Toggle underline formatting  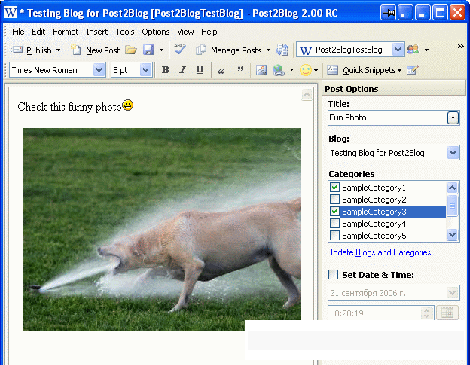[x=200, y=70]
